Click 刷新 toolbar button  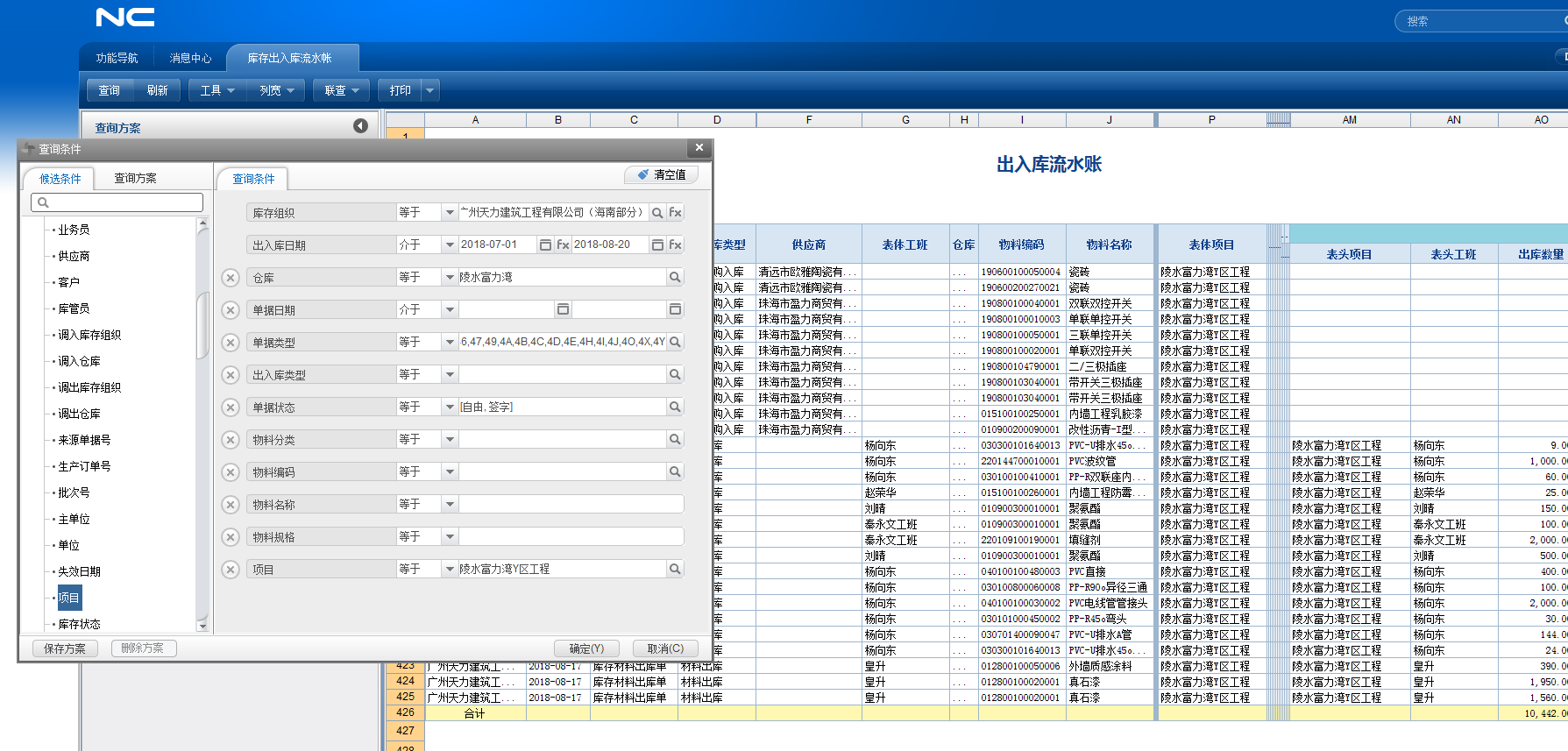click(157, 90)
